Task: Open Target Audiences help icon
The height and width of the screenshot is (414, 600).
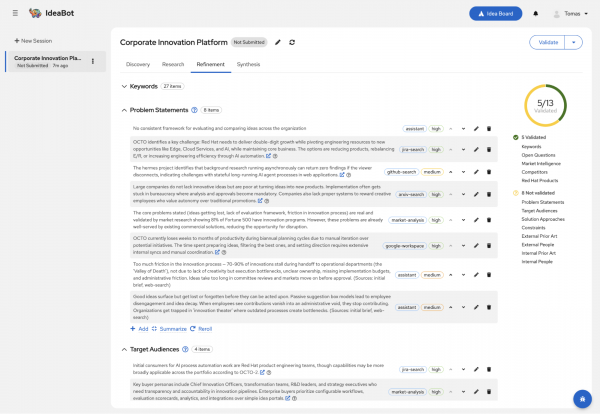Action: click(185, 349)
